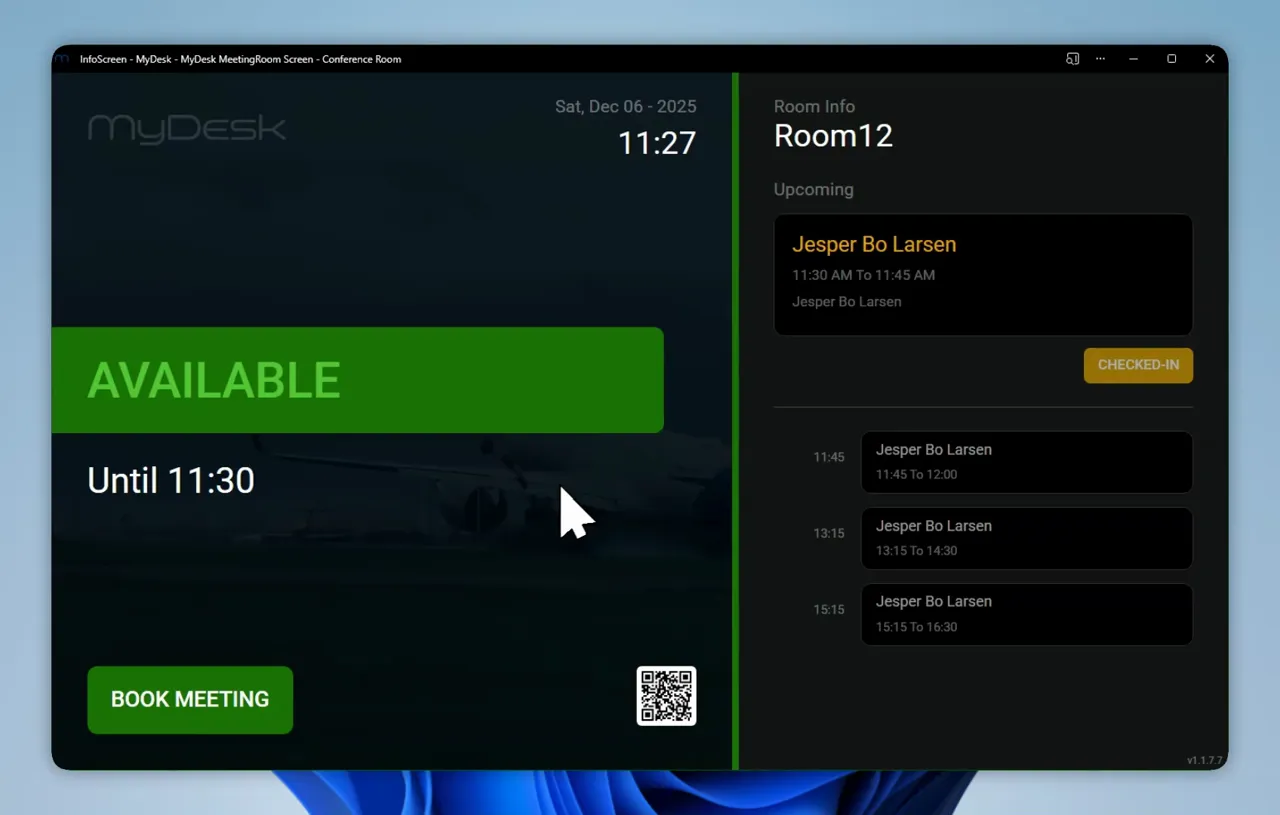Maximize the InfoScreen window

tap(1171, 59)
